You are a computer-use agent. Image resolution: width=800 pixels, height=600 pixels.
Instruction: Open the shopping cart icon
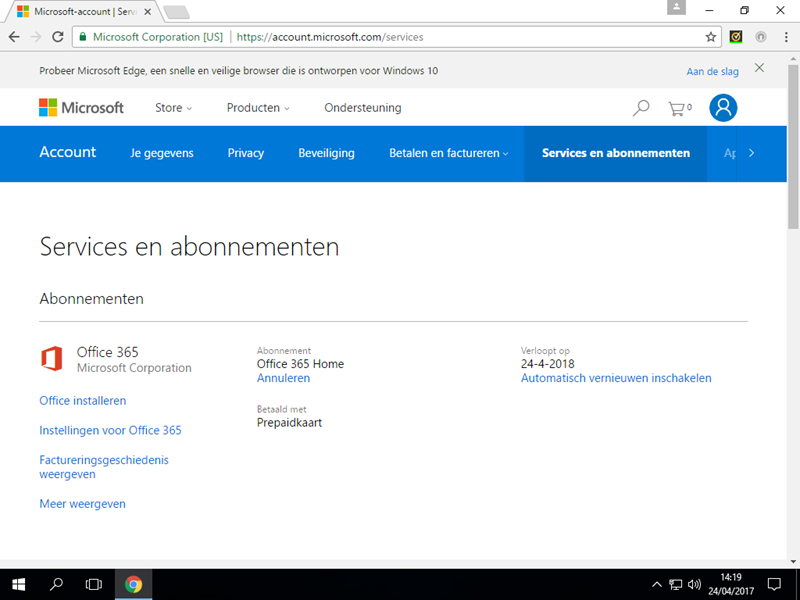[680, 108]
